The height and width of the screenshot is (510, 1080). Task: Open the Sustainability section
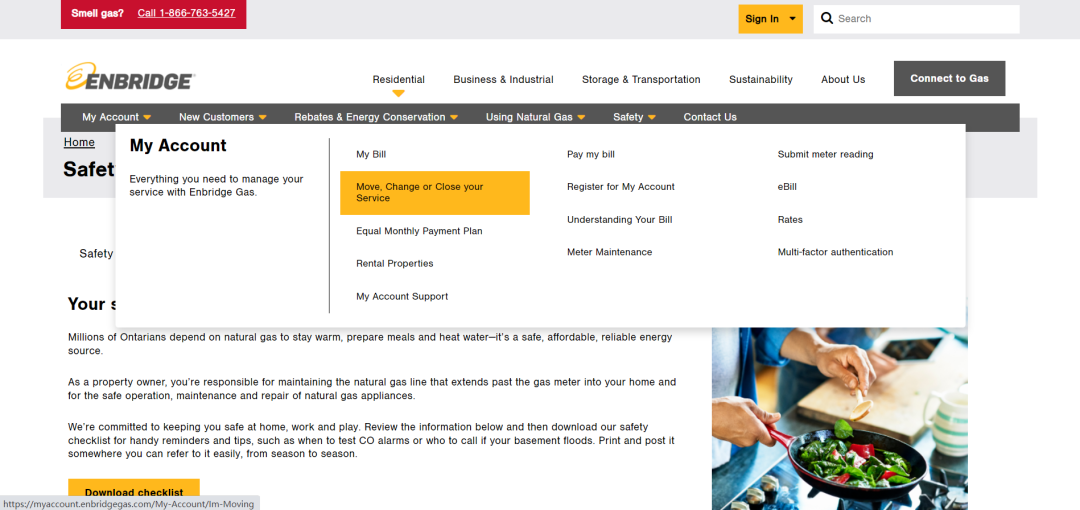coord(760,79)
